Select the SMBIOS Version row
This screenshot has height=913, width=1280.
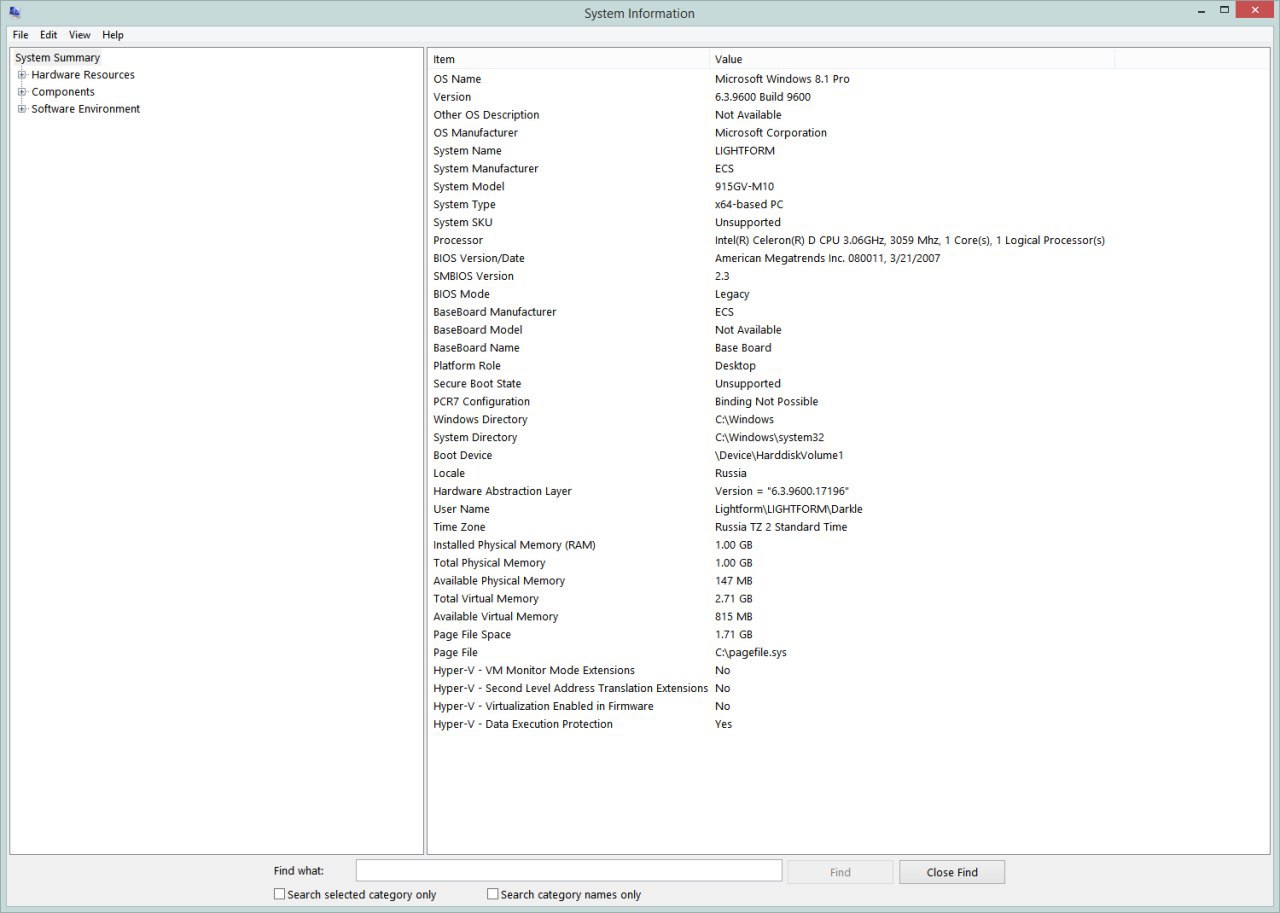pos(473,277)
